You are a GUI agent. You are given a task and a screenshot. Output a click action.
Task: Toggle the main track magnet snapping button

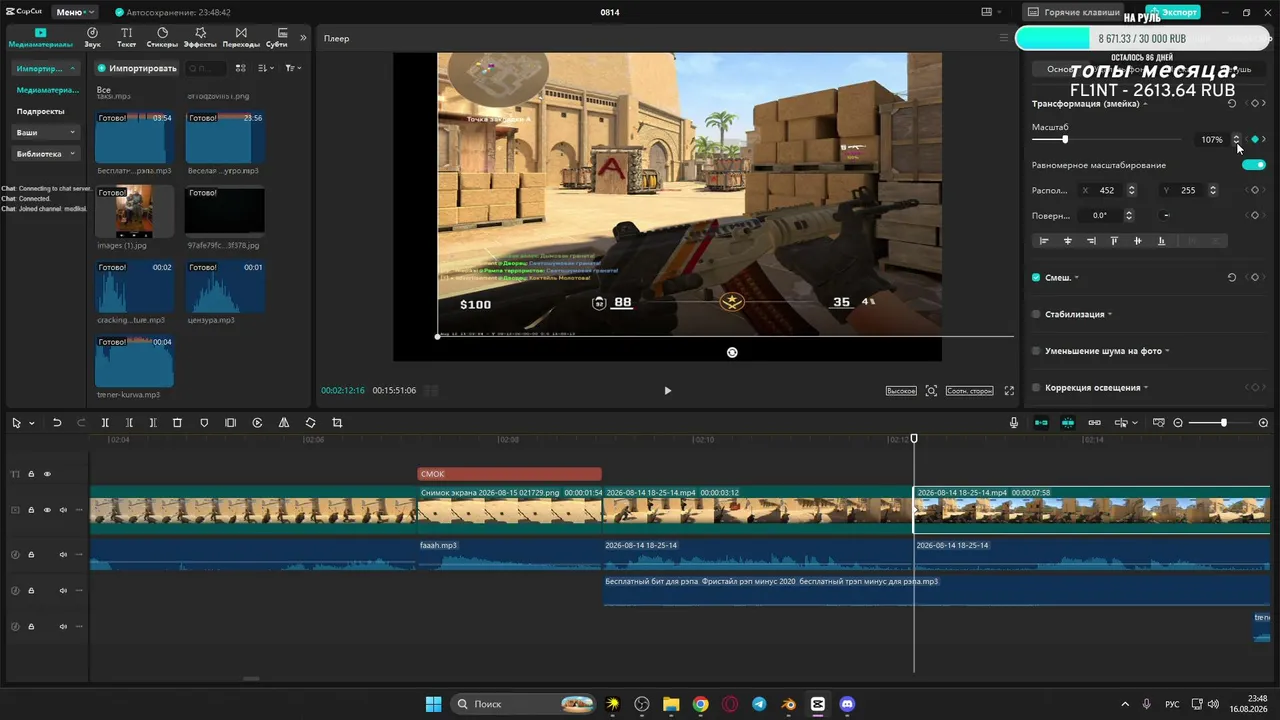(1041, 423)
